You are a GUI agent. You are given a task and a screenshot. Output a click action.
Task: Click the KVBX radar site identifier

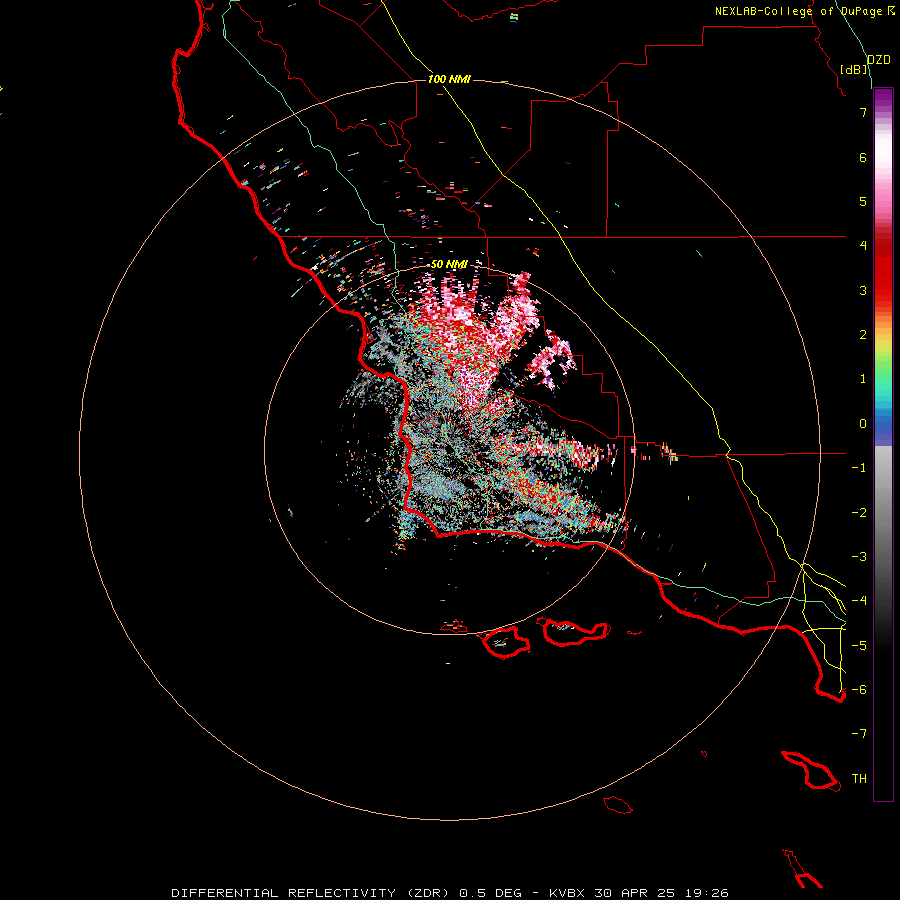tap(567, 893)
